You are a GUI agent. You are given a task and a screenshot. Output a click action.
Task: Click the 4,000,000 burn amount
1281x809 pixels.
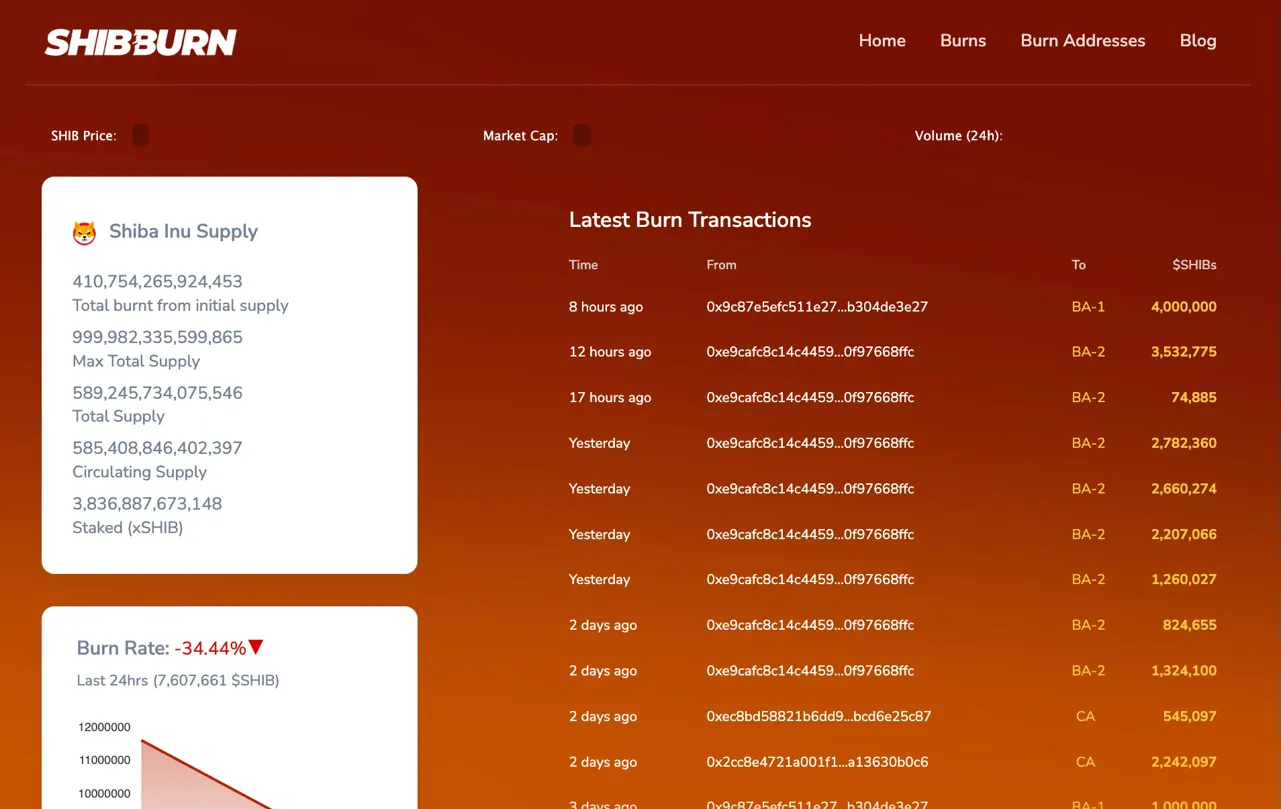point(1183,307)
